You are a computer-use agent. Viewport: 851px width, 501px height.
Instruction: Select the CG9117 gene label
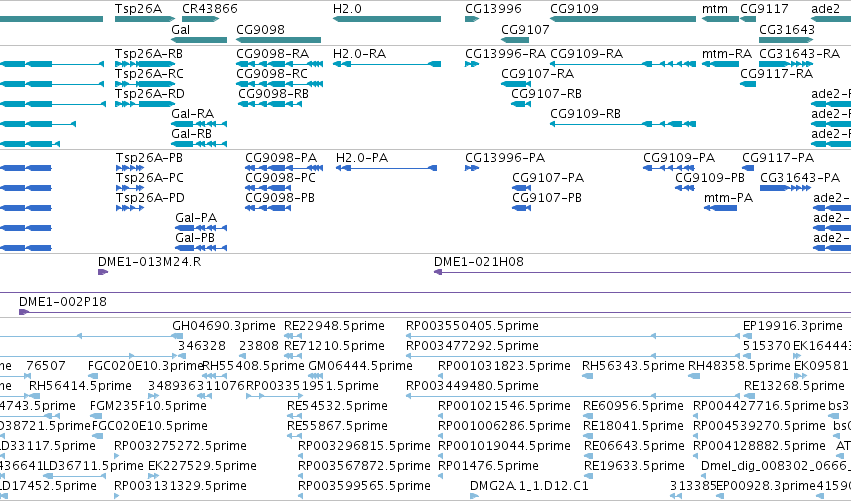[x=764, y=9]
